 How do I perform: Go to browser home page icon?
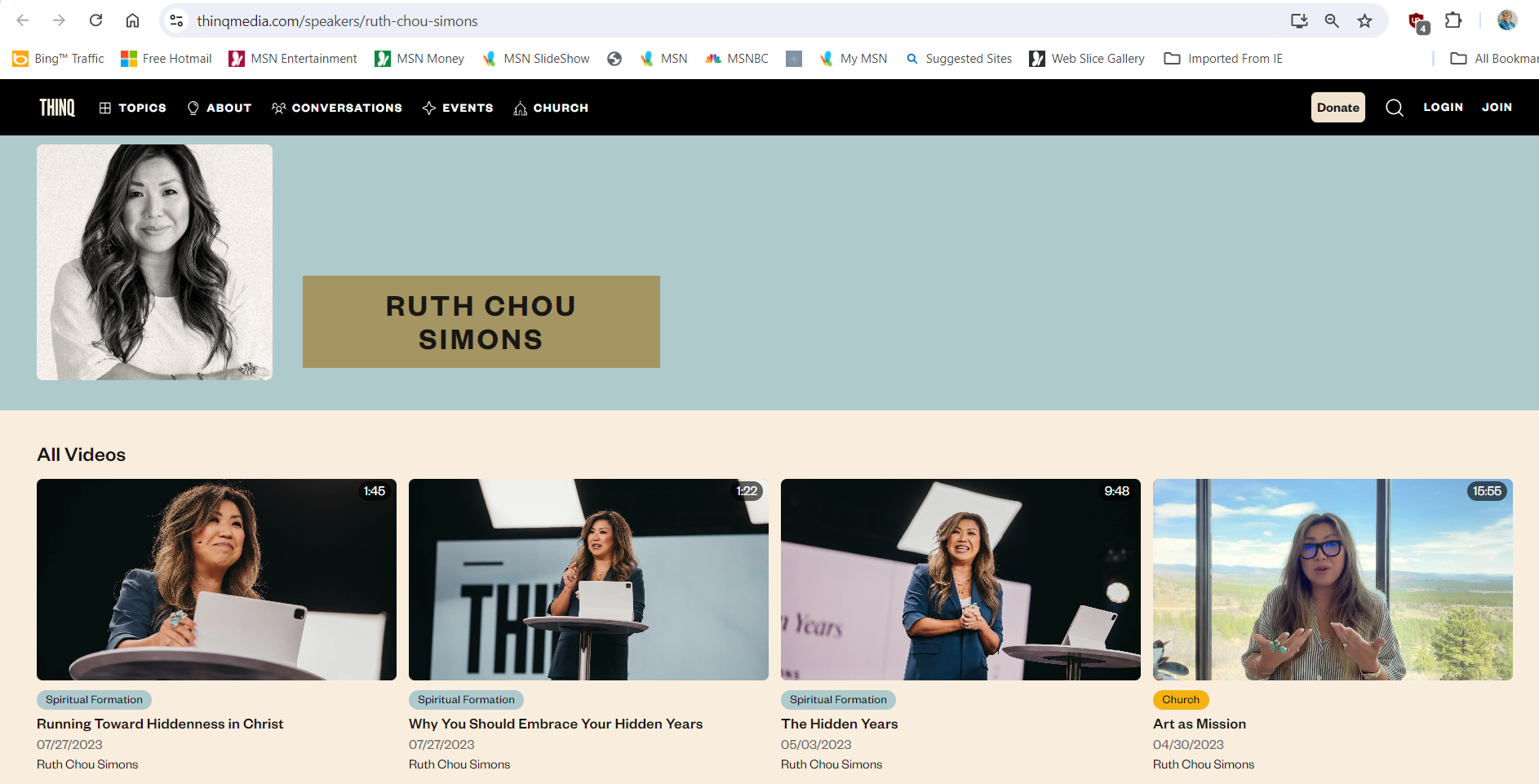click(x=132, y=20)
